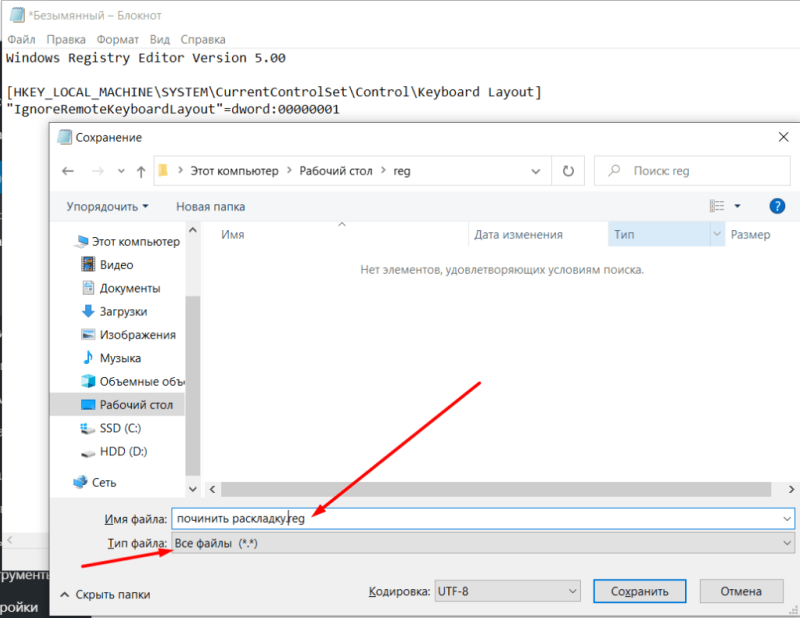Sort by 'Размер' column header
This screenshot has height=618, width=800.
coord(751,235)
